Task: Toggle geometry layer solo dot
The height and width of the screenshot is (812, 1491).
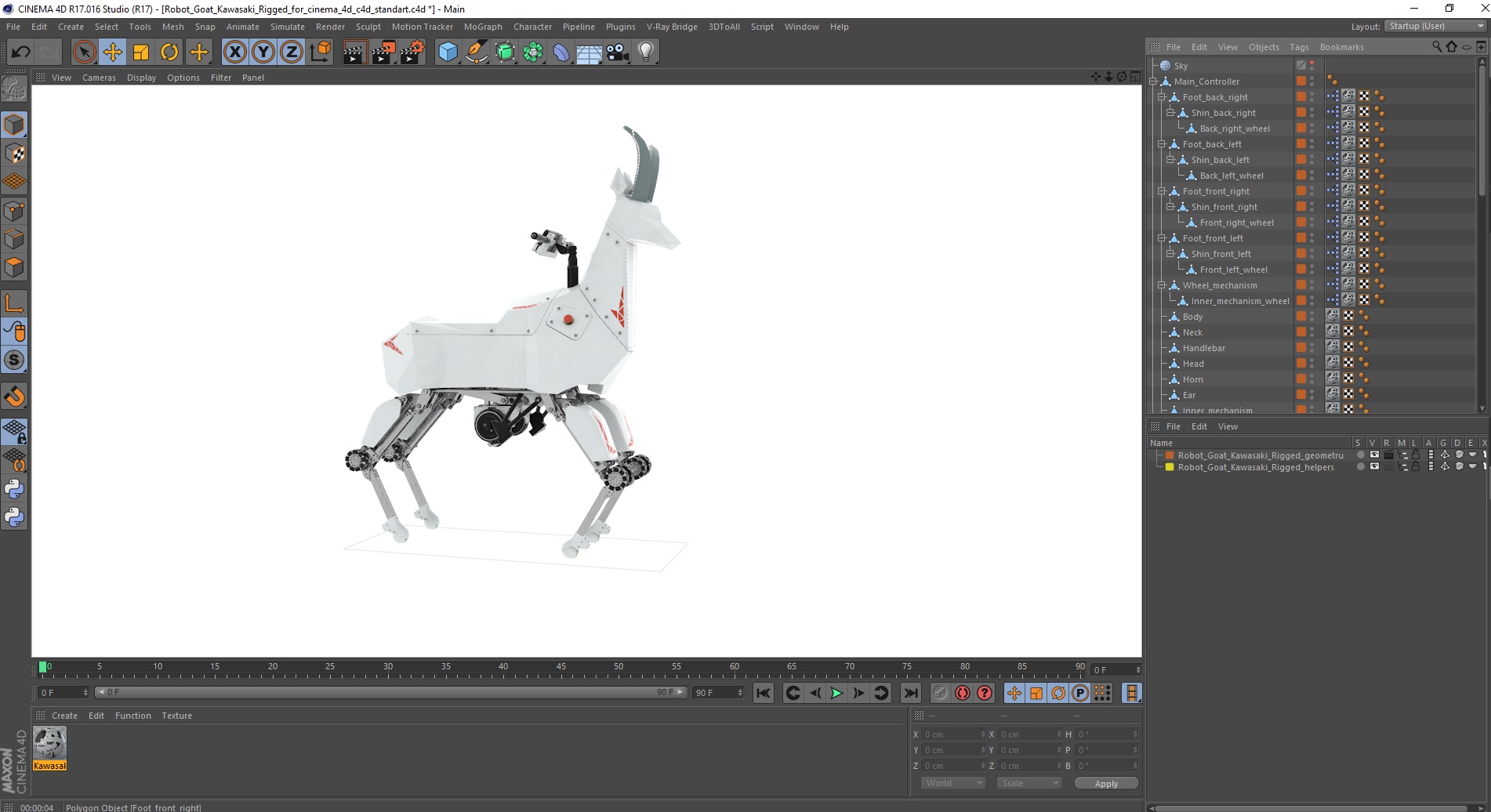Action: (1361, 455)
